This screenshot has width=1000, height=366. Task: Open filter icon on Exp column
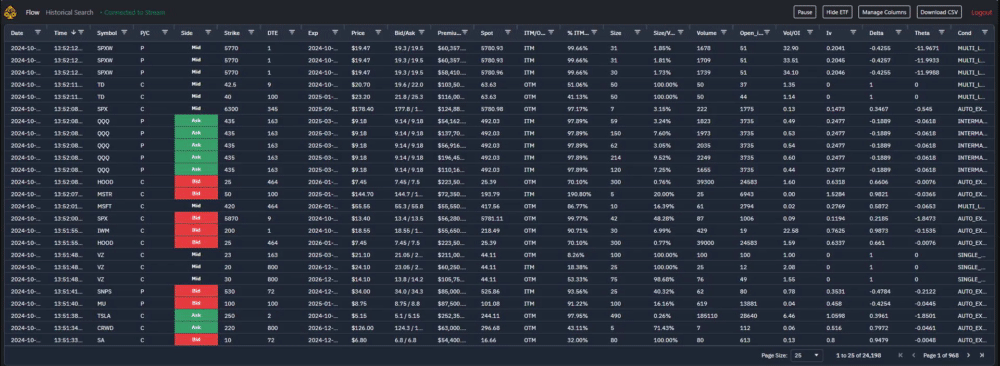[x=335, y=32]
